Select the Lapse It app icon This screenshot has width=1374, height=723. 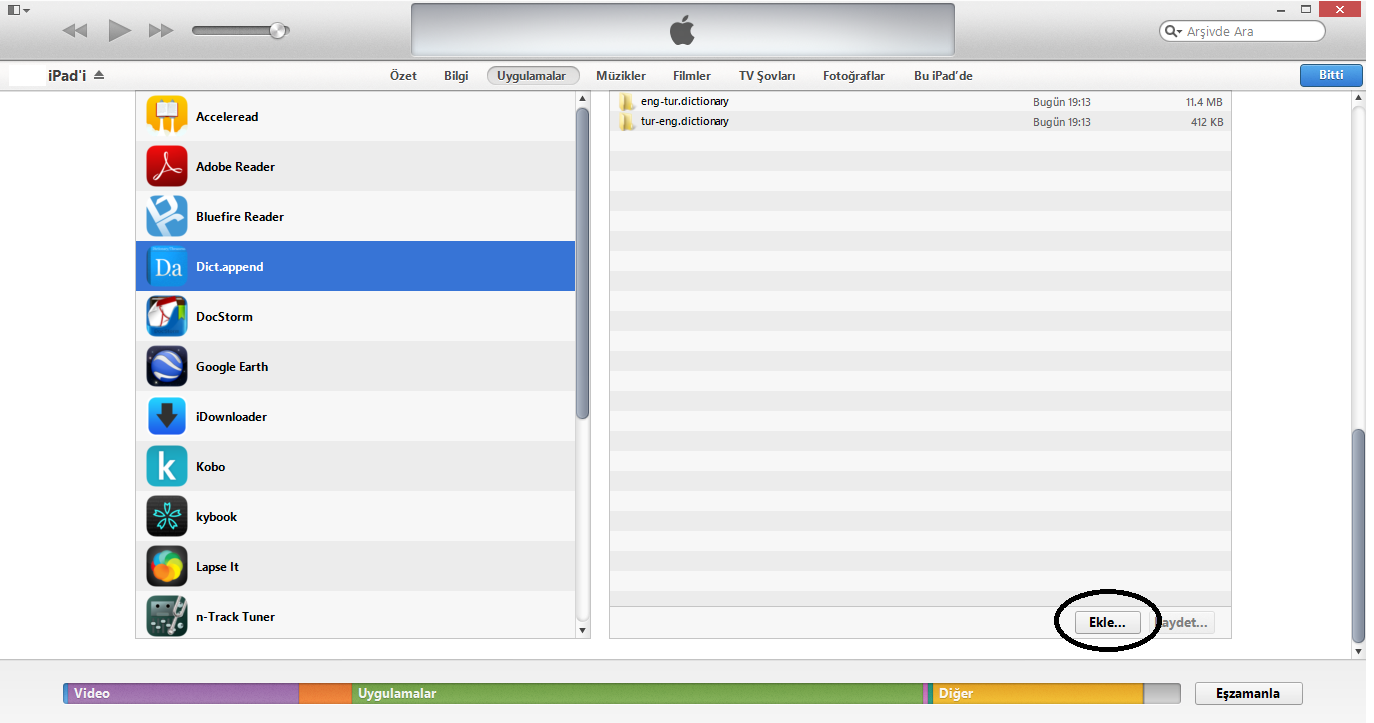[x=167, y=566]
